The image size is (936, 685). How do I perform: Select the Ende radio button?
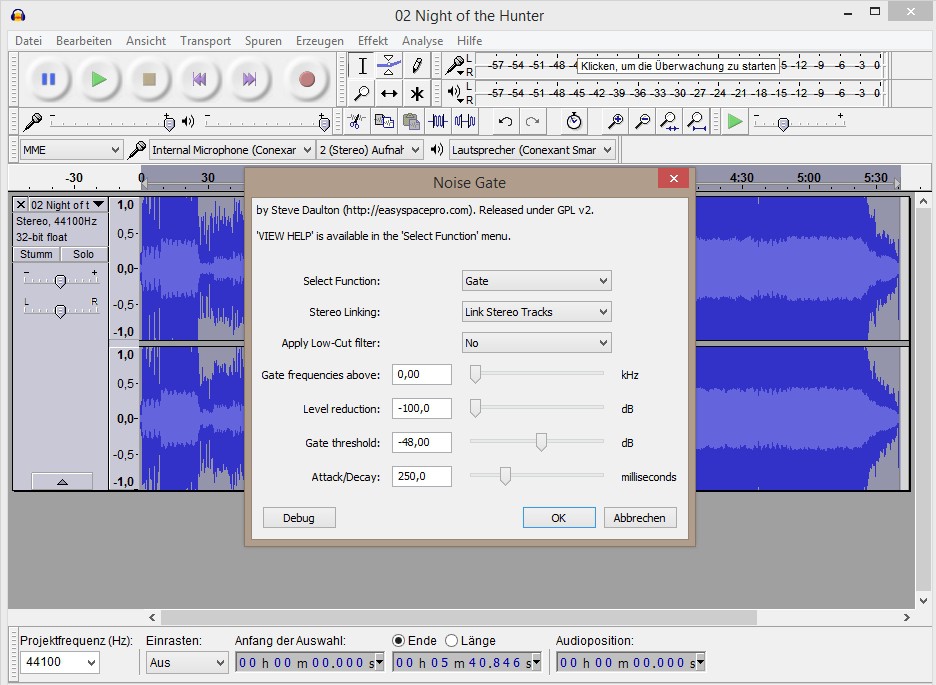[399, 640]
